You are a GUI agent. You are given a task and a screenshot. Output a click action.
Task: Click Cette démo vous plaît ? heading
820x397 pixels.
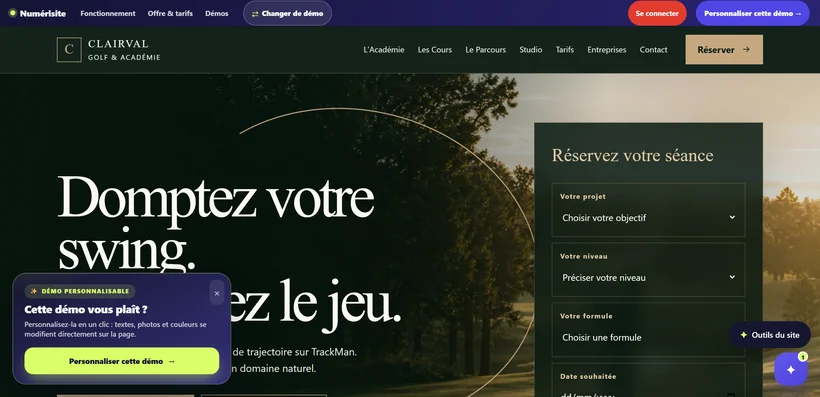coord(86,310)
